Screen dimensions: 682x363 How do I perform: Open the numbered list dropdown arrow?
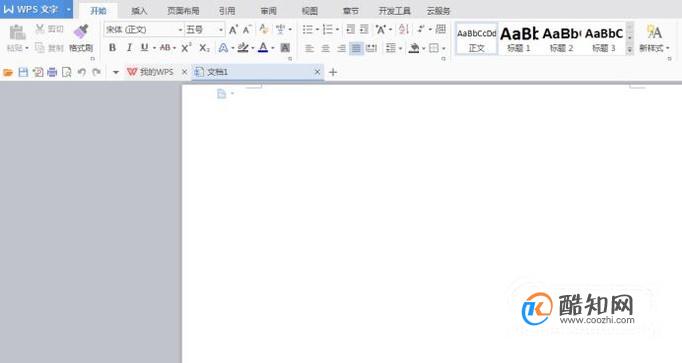[x=337, y=30]
